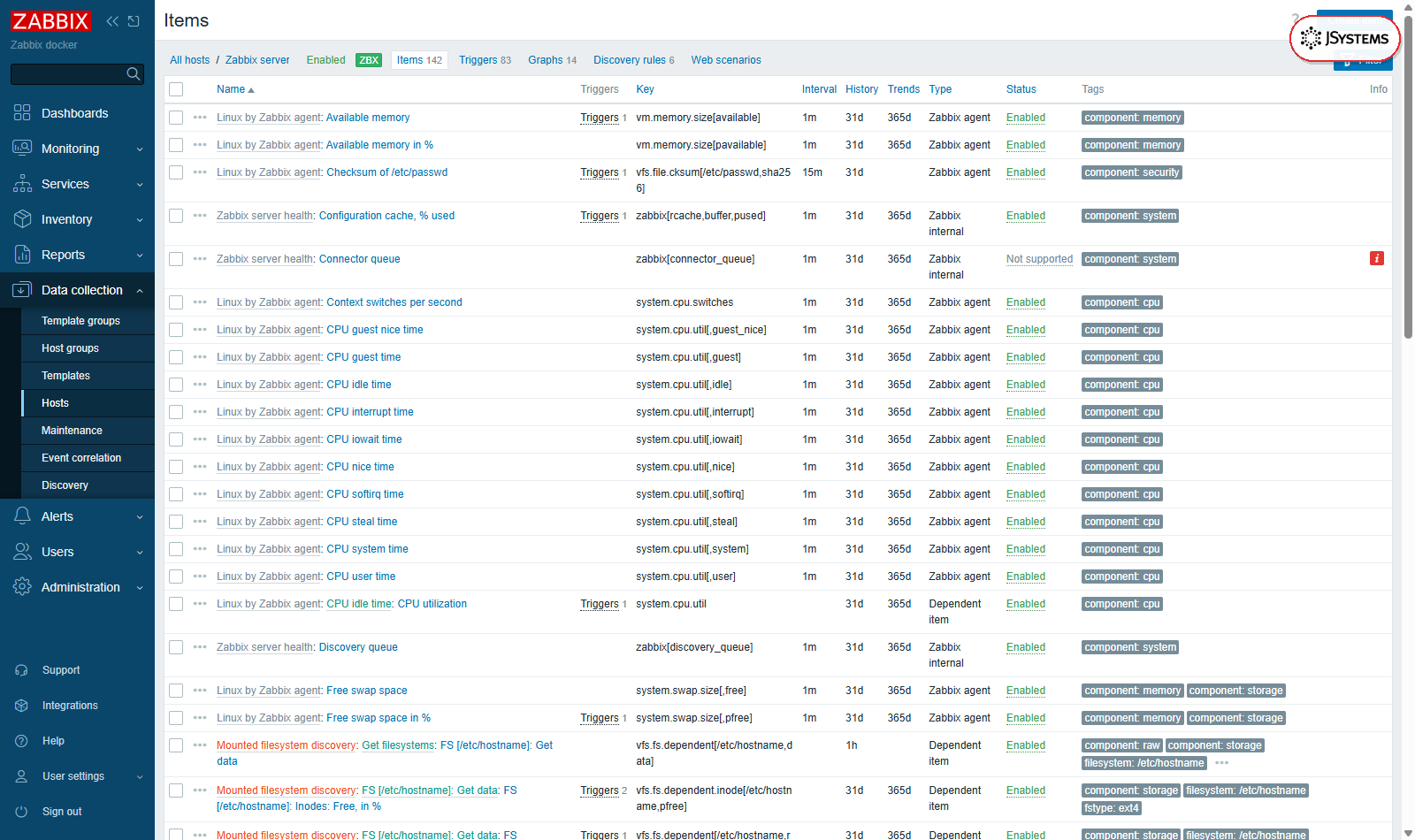This screenshot has height=840, width=1415.
Task: Open the three-dot menu for Available memory item
Action: coord(200,118)
